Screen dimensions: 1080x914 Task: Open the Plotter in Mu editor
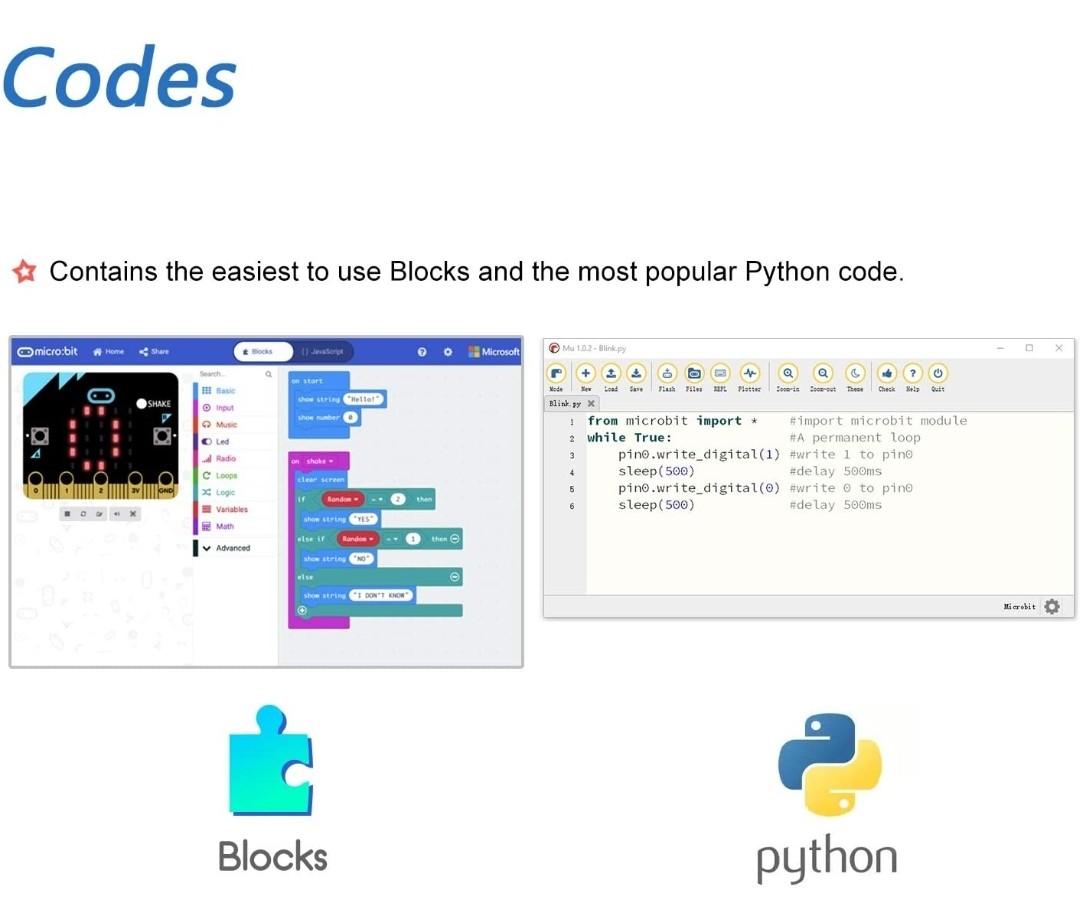point(749,374)
